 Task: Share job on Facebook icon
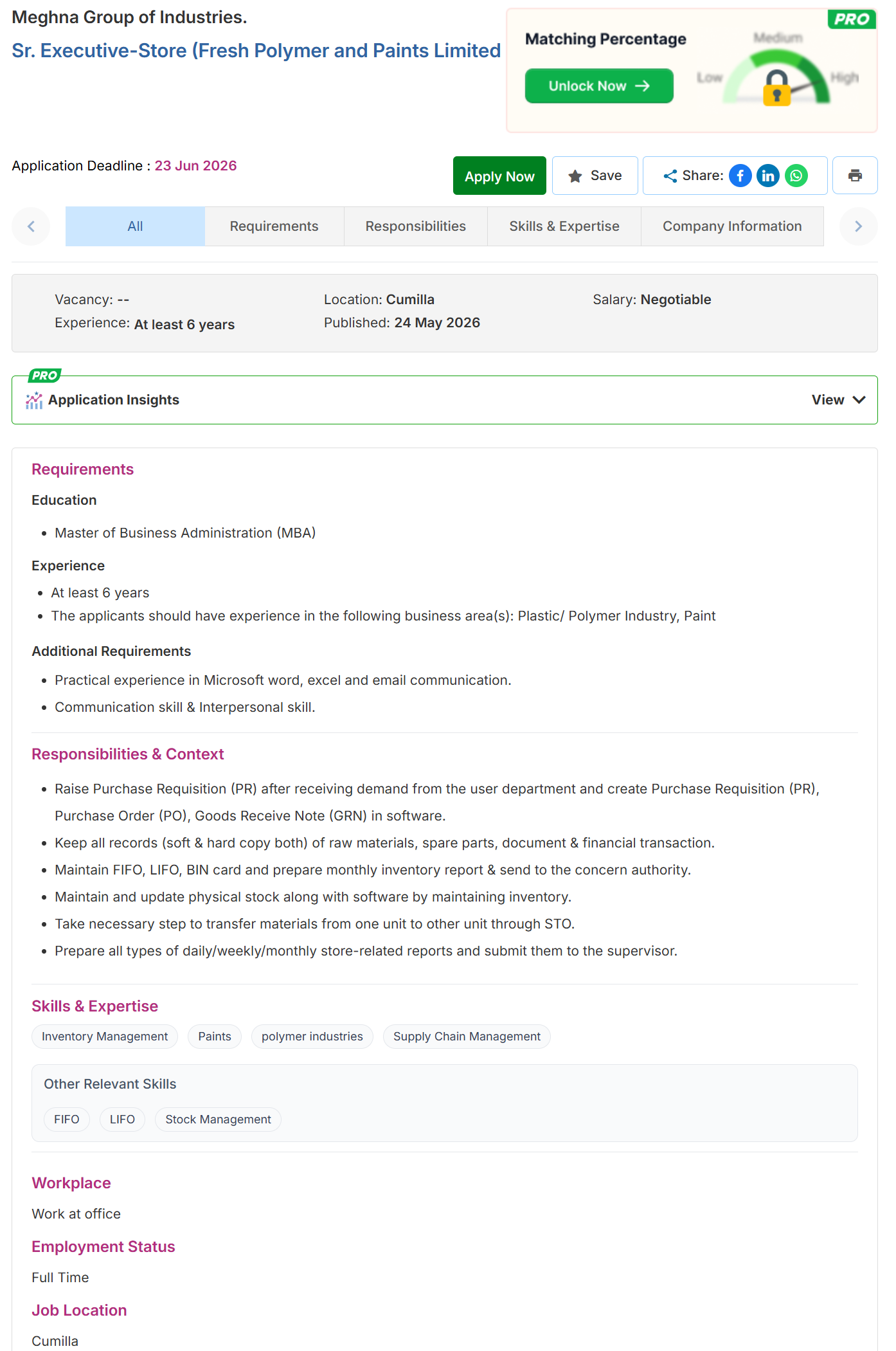[740, 176]
